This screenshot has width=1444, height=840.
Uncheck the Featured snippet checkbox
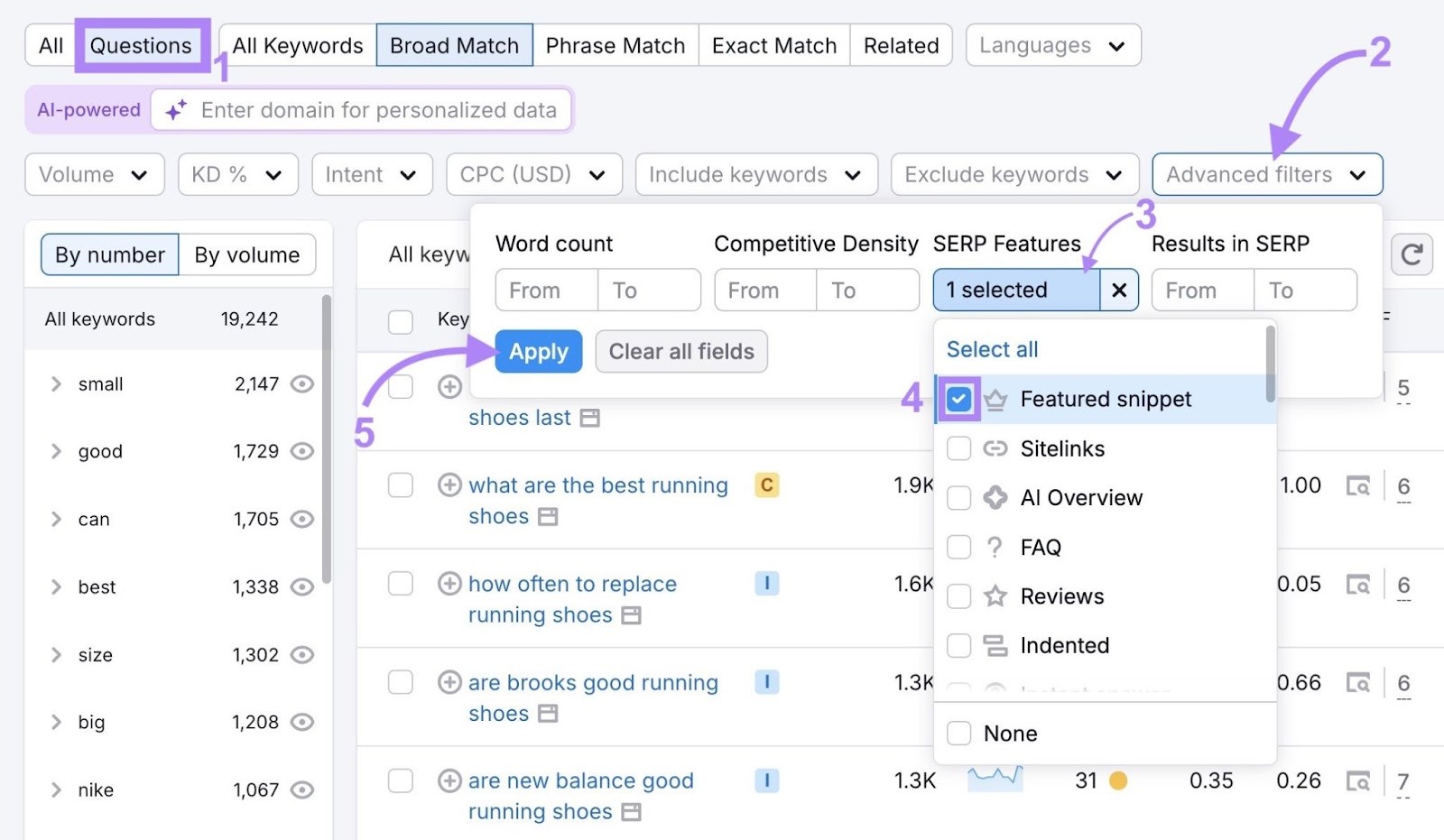[958, 398]
